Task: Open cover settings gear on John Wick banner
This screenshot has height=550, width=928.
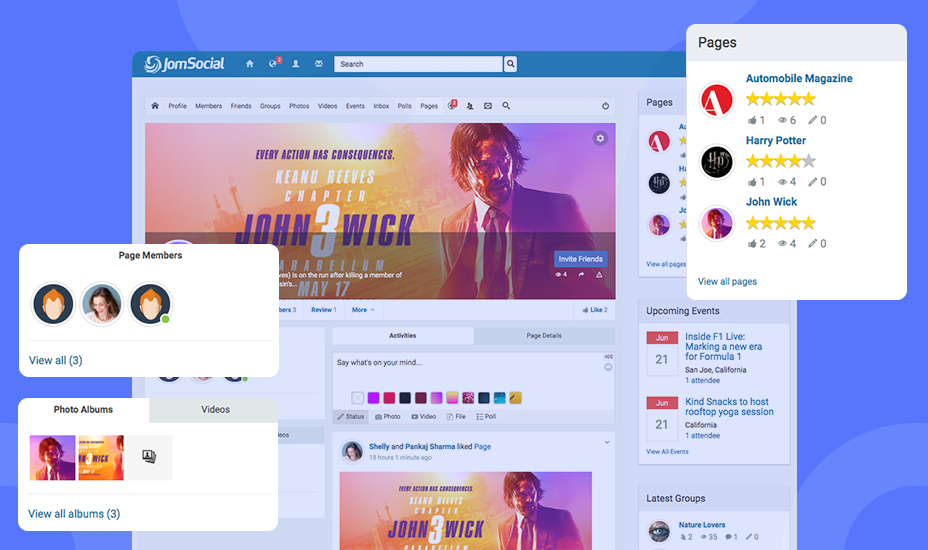Action: [600, 138]
